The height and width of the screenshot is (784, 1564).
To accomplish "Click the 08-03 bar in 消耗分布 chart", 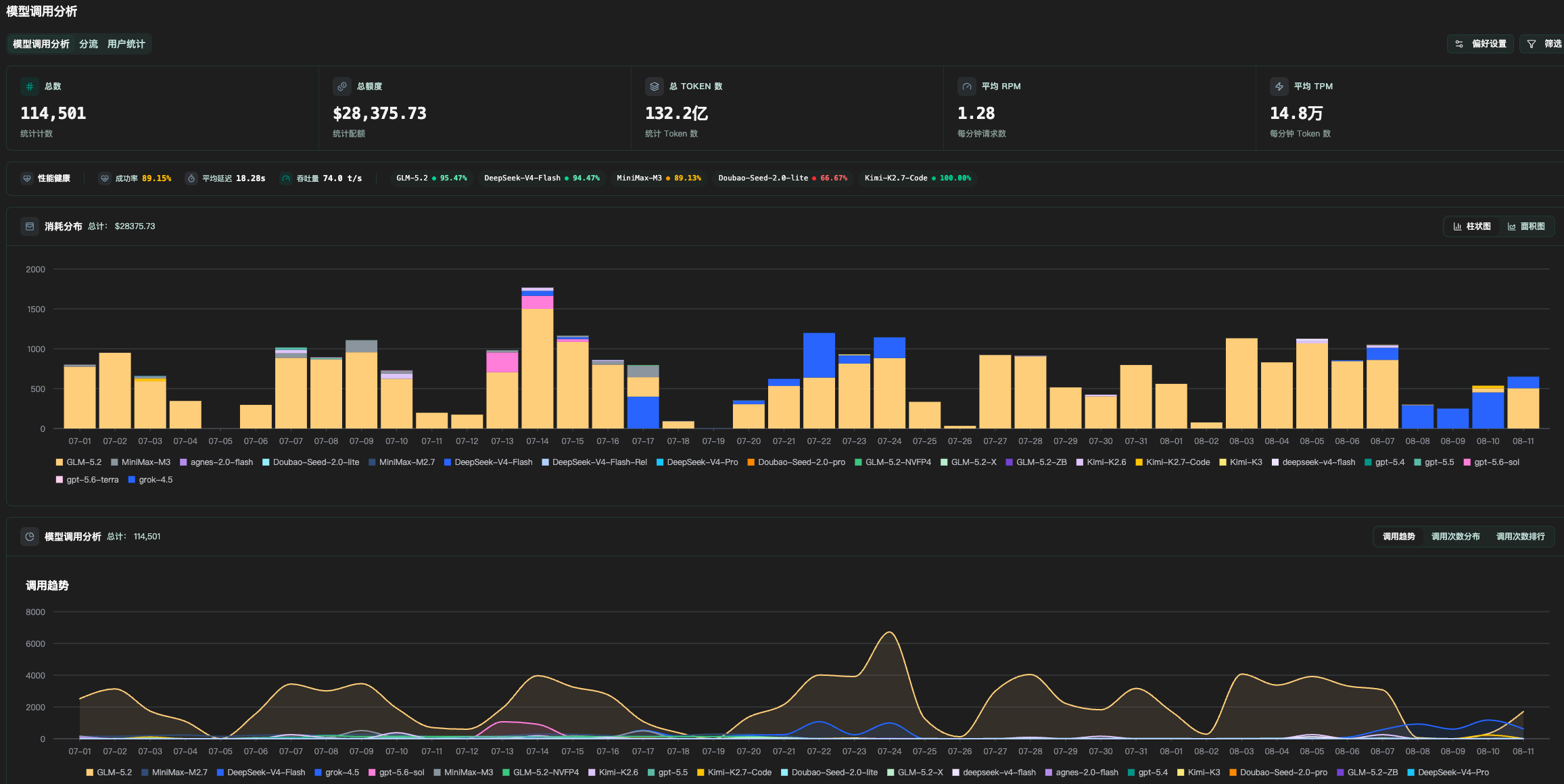I will tap(1241, 383).
